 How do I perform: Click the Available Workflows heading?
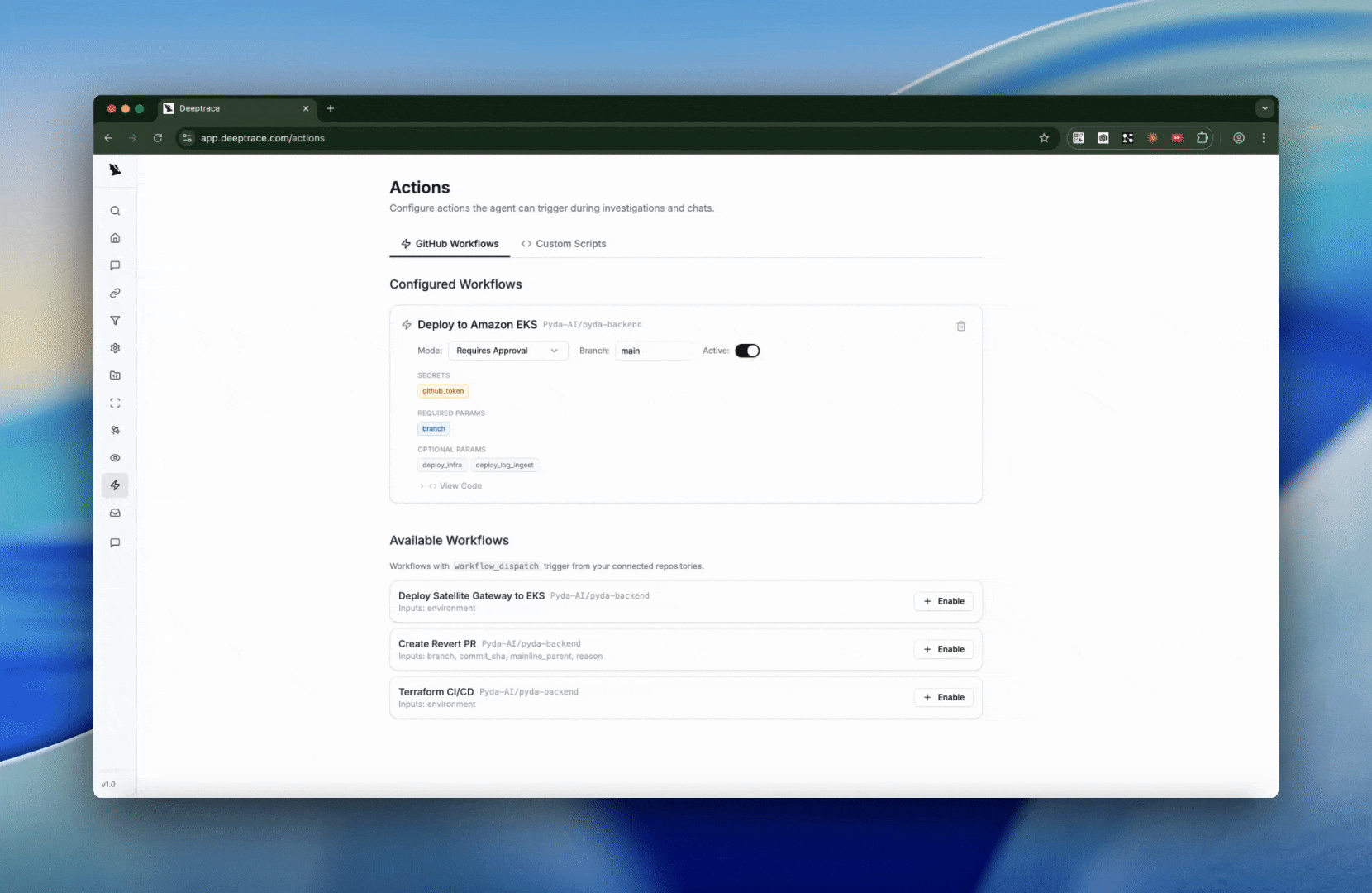(449, 541)
